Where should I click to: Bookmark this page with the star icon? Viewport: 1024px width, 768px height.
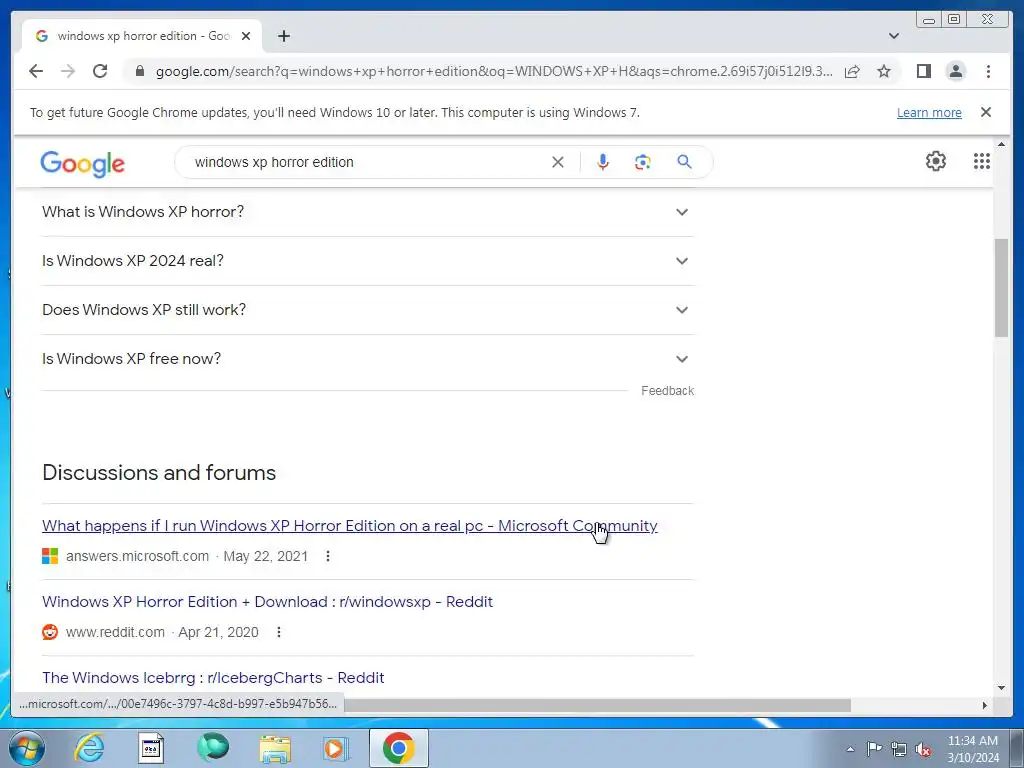coord(884,71)
